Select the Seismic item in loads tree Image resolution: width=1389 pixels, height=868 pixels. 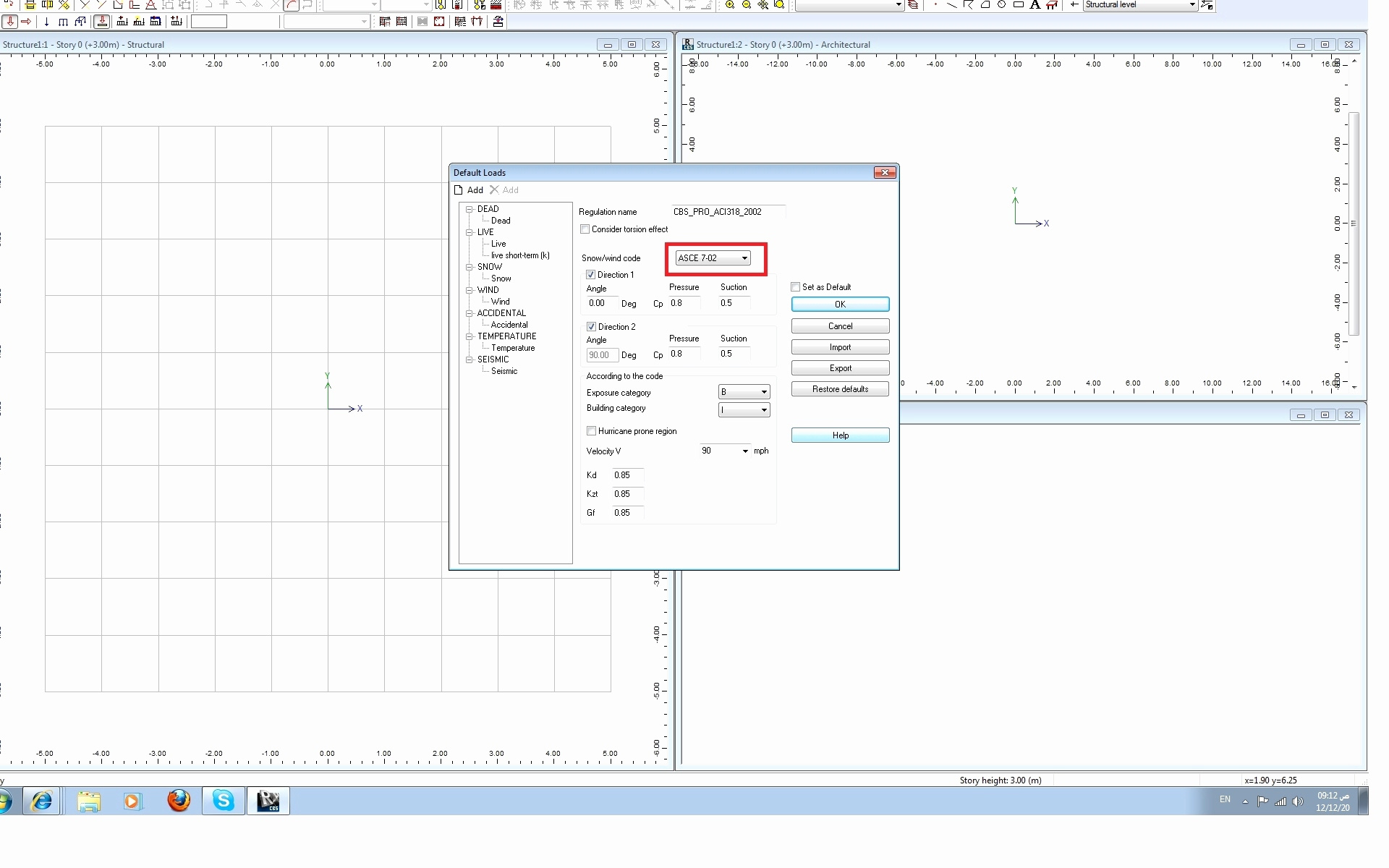504,371
